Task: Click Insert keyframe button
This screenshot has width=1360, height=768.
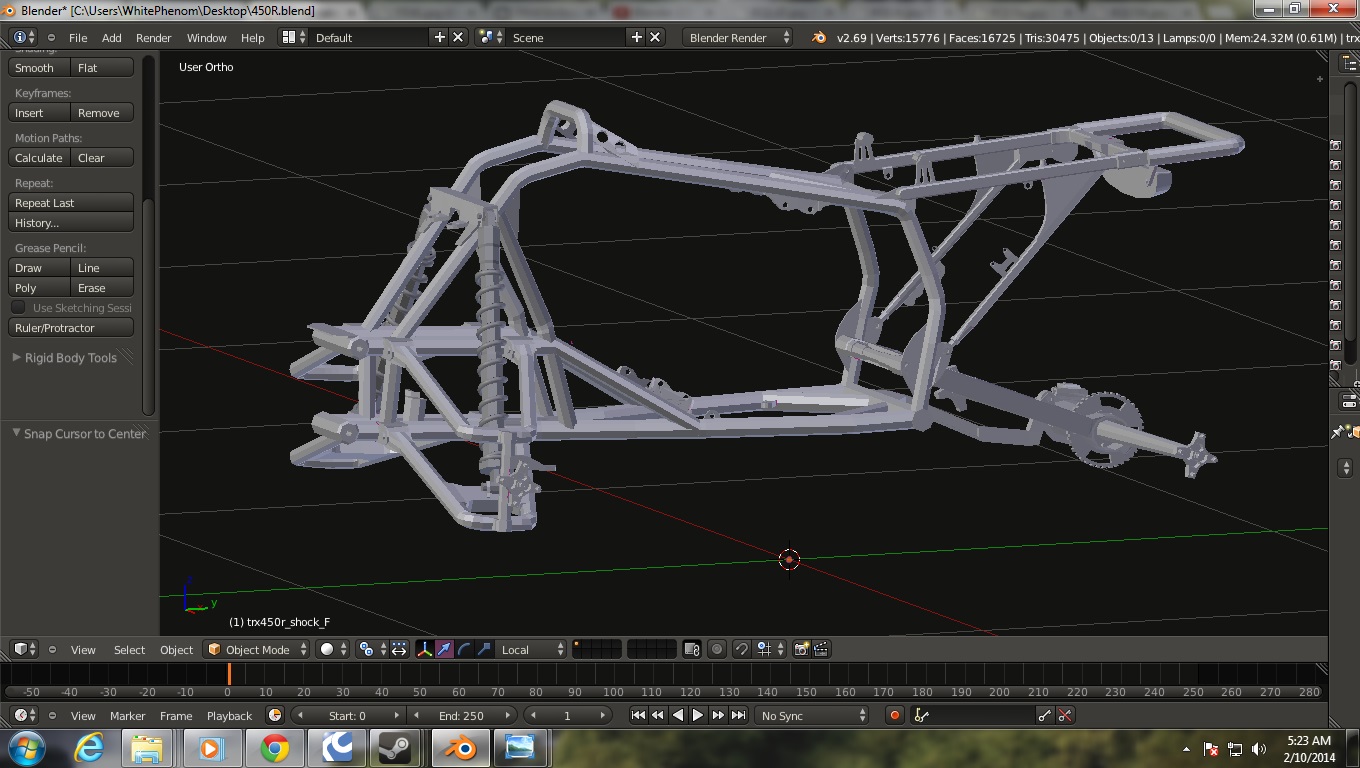Action: pyautogui.click(x=39, y=113)
